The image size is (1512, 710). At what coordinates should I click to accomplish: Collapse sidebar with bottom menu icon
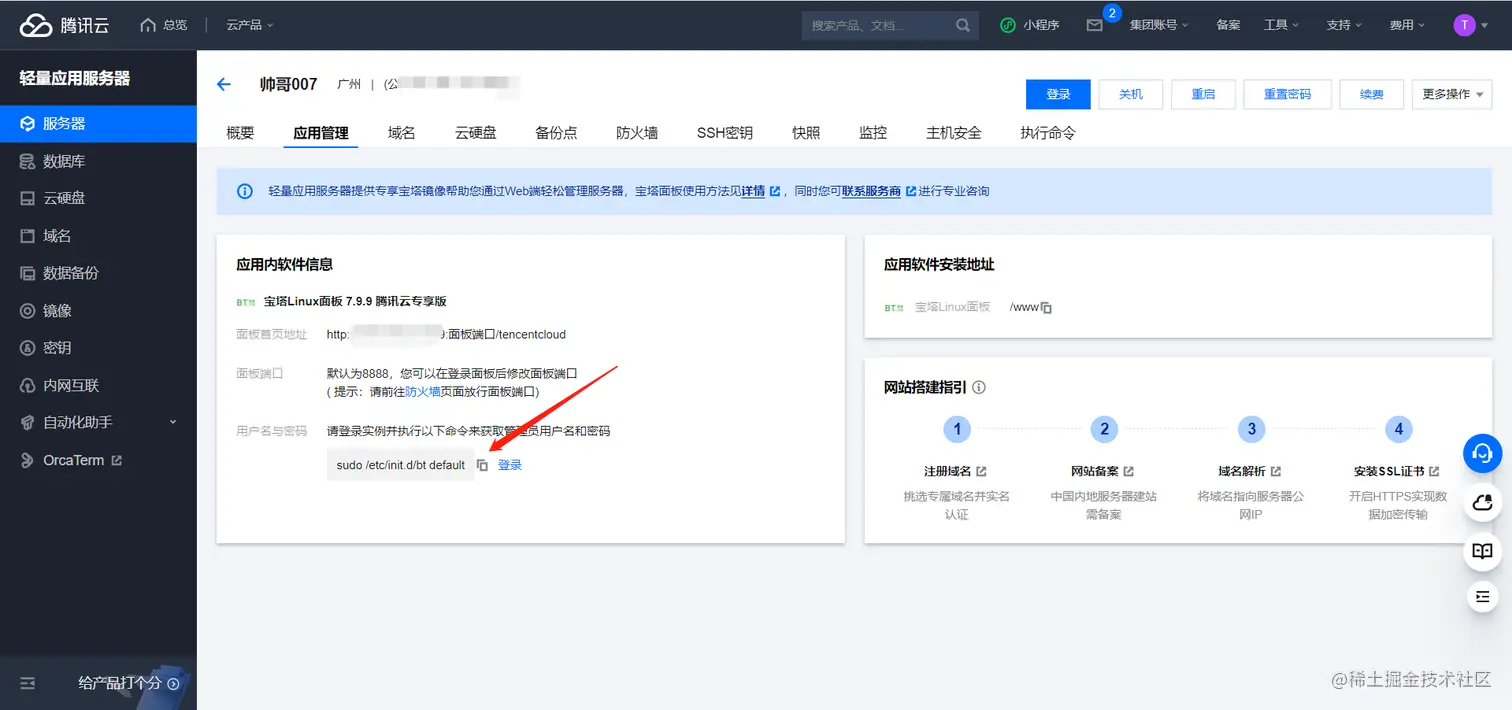click(28, 683)
